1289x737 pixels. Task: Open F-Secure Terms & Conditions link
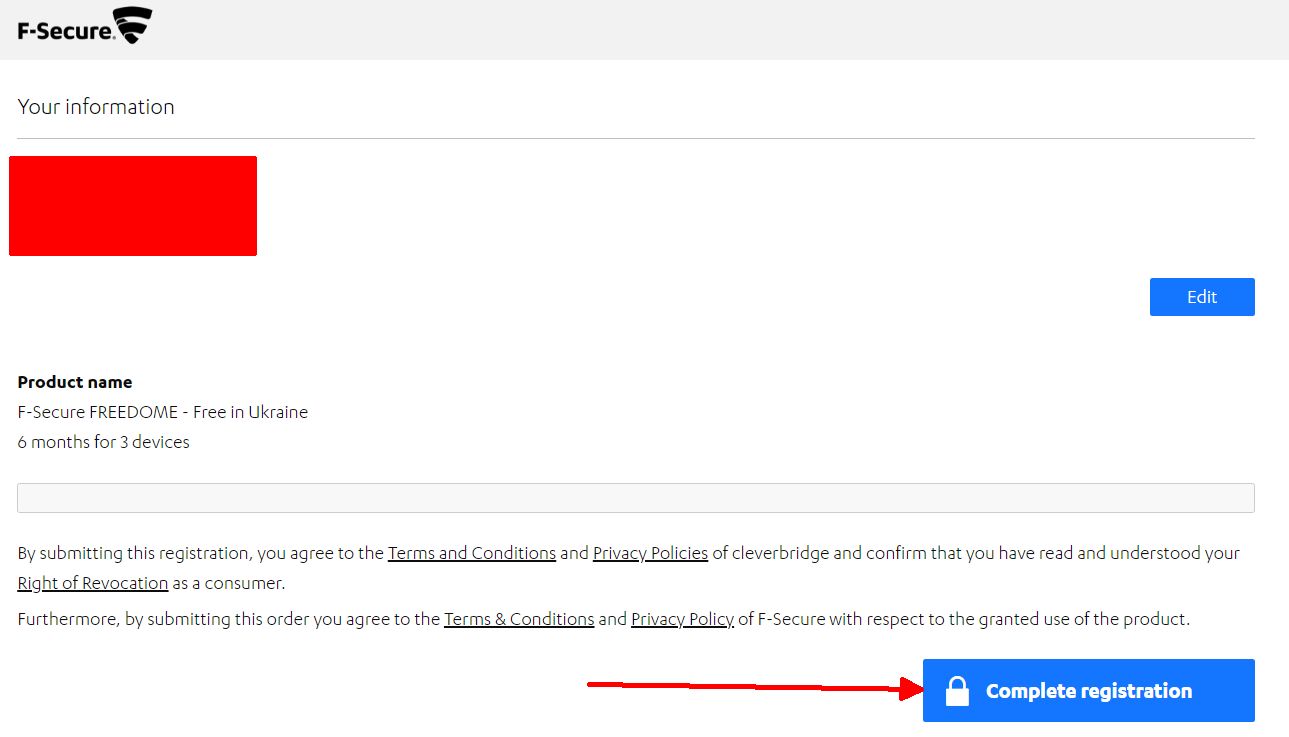pos(519,619)
